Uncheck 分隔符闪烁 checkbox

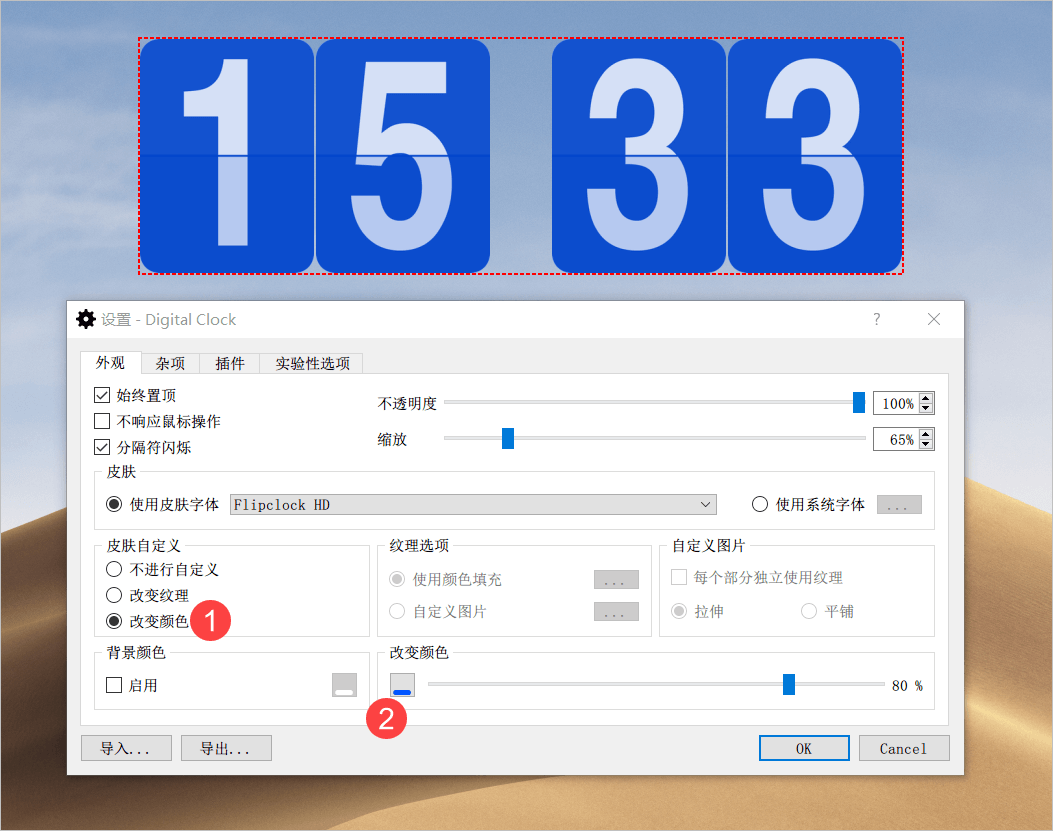point(102,447)
